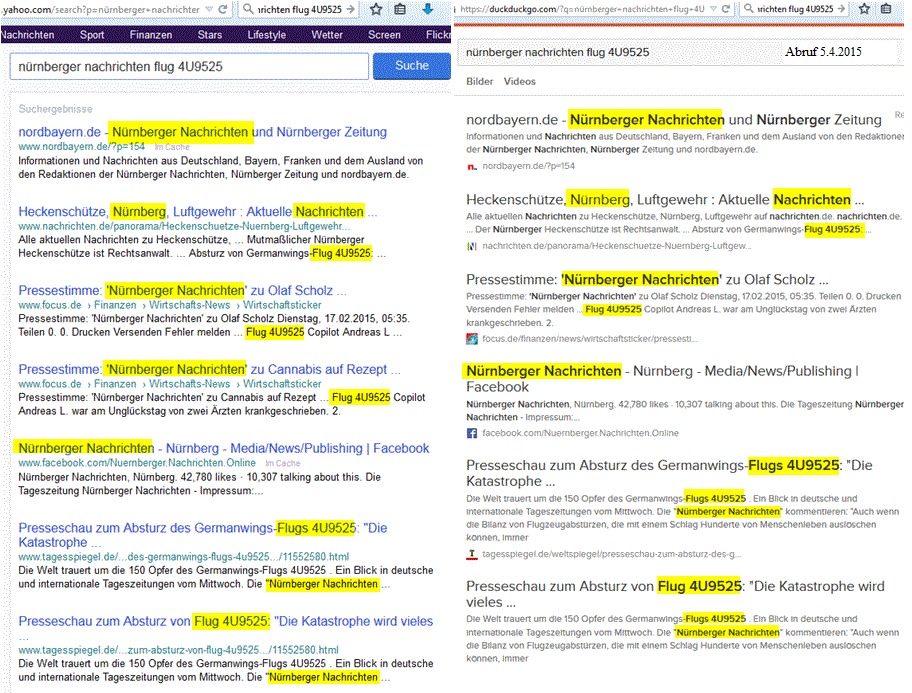This screenshot has height=693, width=912.
Task: Open Nachrichten in Yahoo navigation bar
Action: coord(27,35)
